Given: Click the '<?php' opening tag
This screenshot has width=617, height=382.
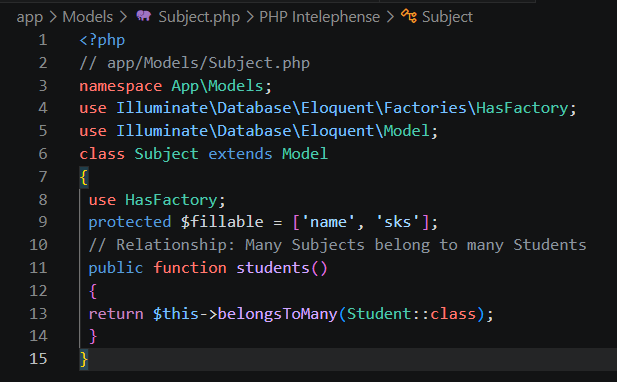Looking at the screenshot, I should (102, 40).
